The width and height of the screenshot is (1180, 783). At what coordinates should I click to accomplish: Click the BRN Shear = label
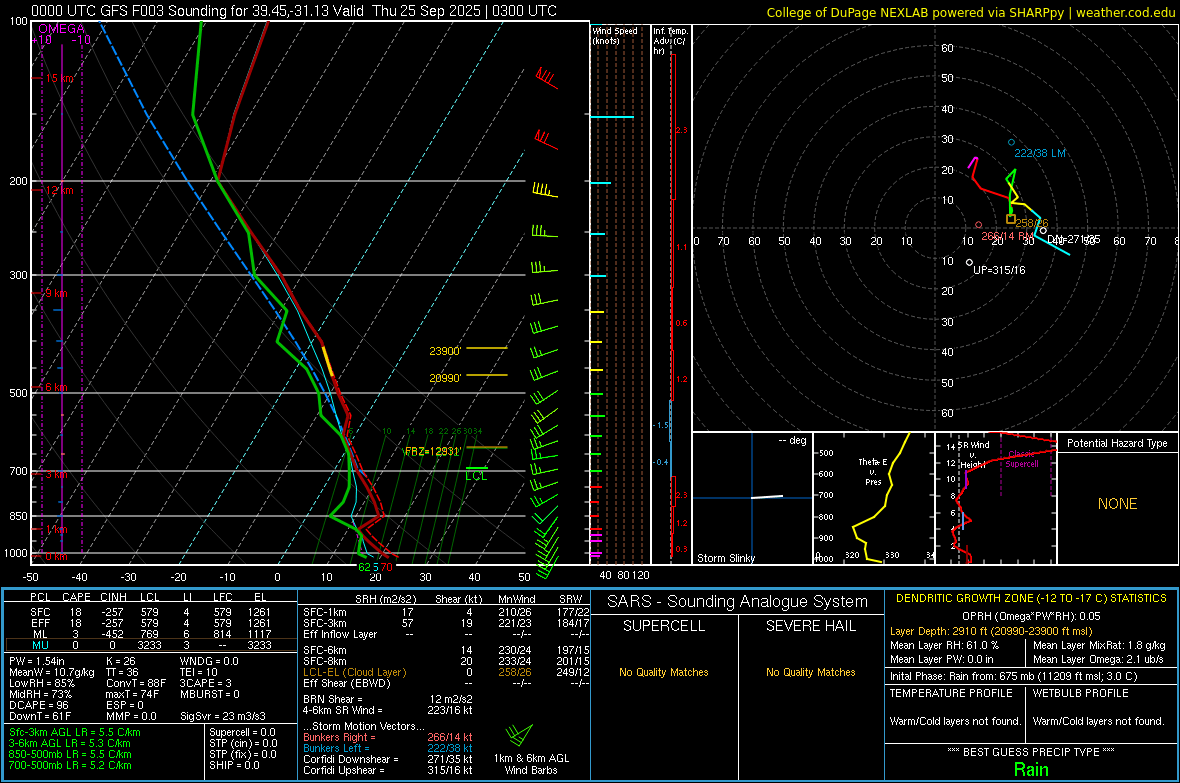(x=333, y=699)
